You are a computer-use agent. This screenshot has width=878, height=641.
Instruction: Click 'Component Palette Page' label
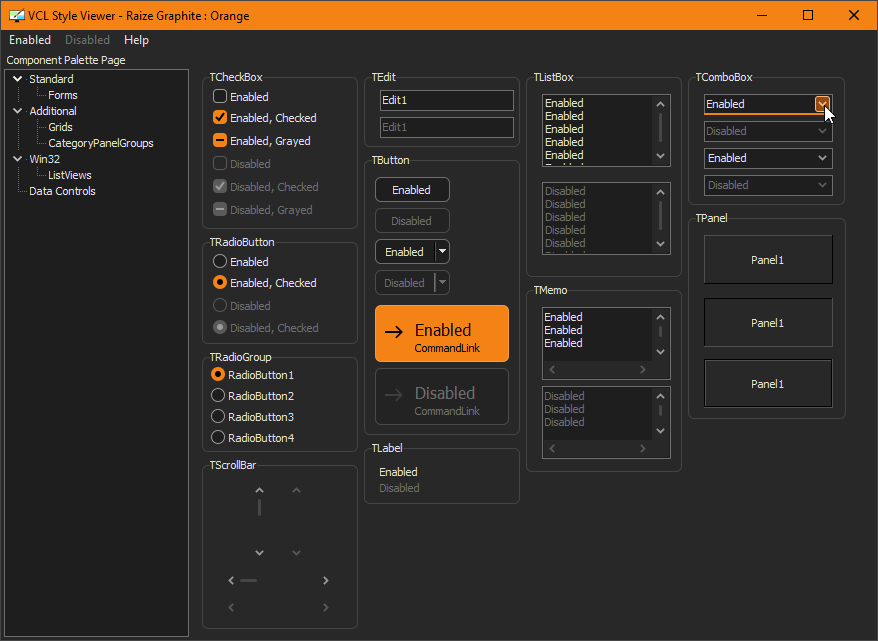[66, 60]
